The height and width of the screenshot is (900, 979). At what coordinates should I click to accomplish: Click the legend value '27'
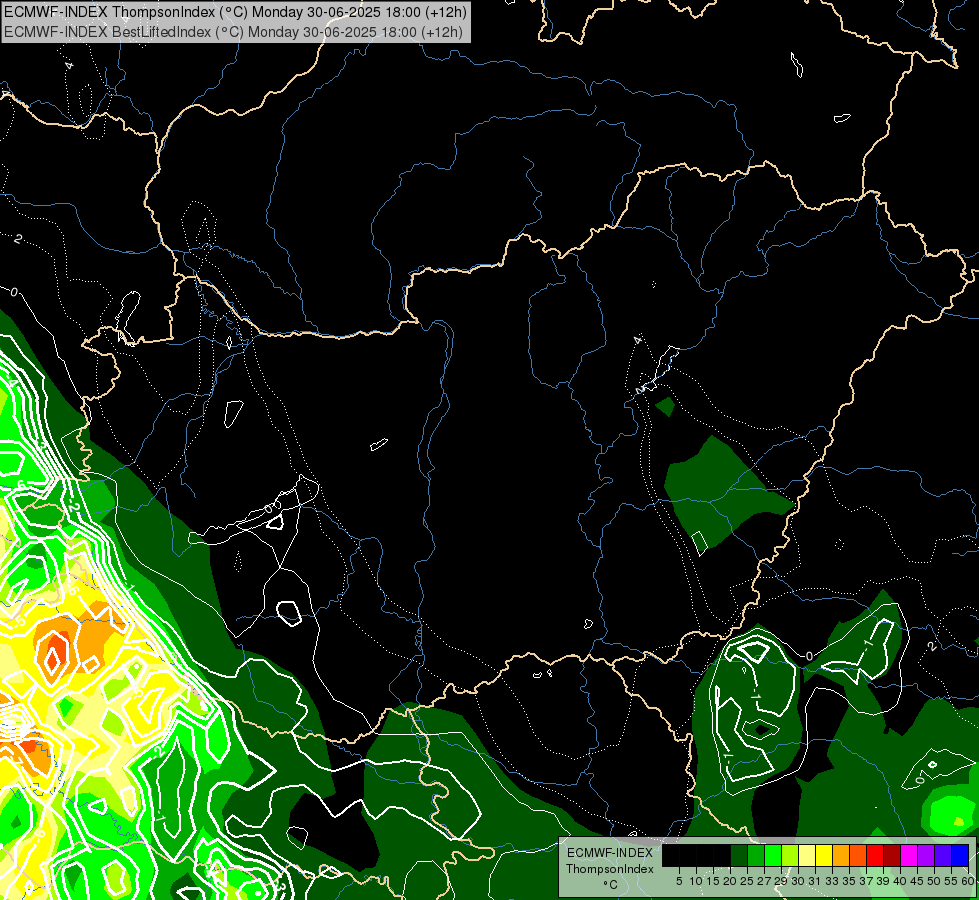pos(764,881)
